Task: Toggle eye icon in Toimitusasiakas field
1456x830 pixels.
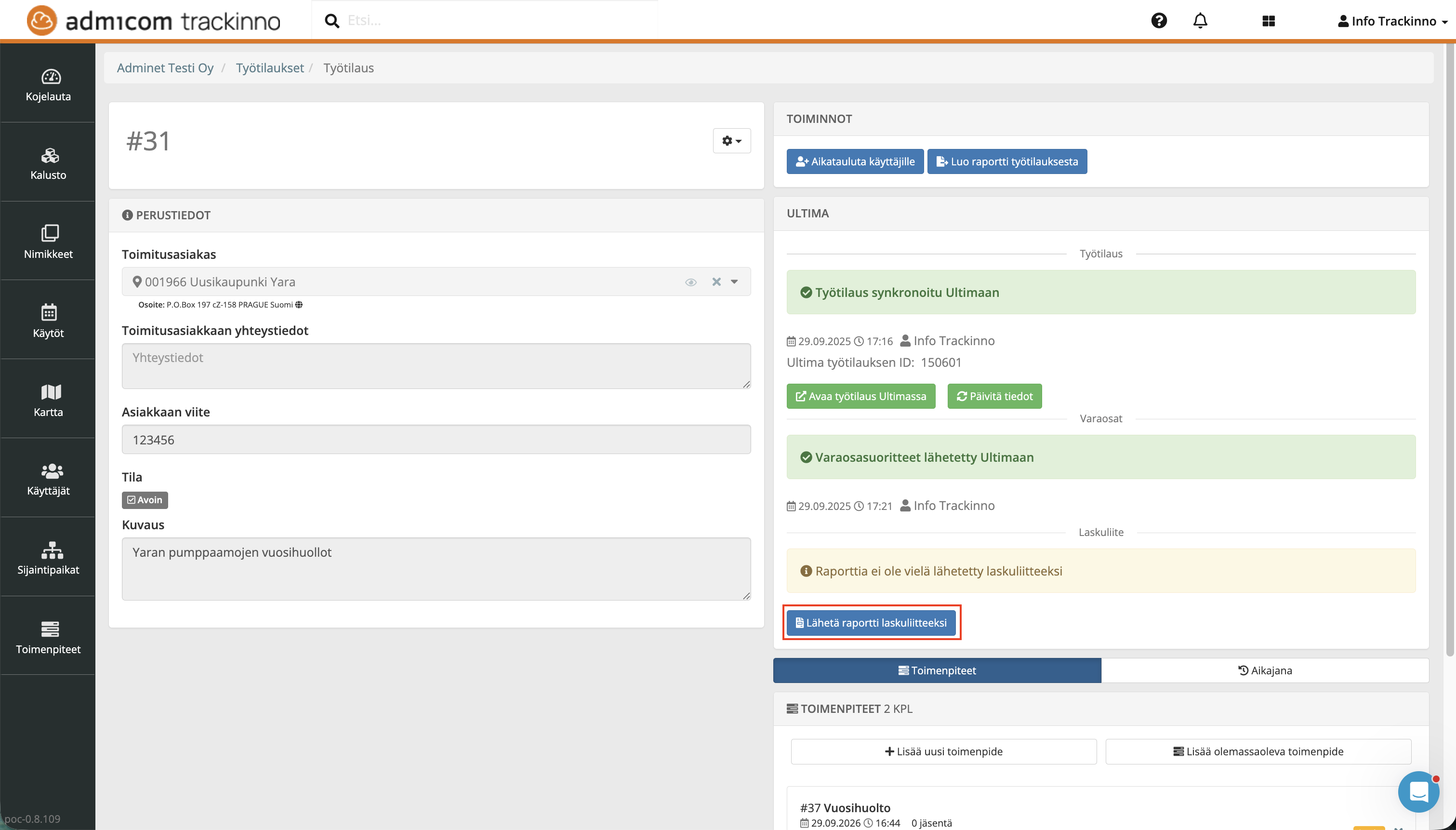Action: (x=690, y=282)
